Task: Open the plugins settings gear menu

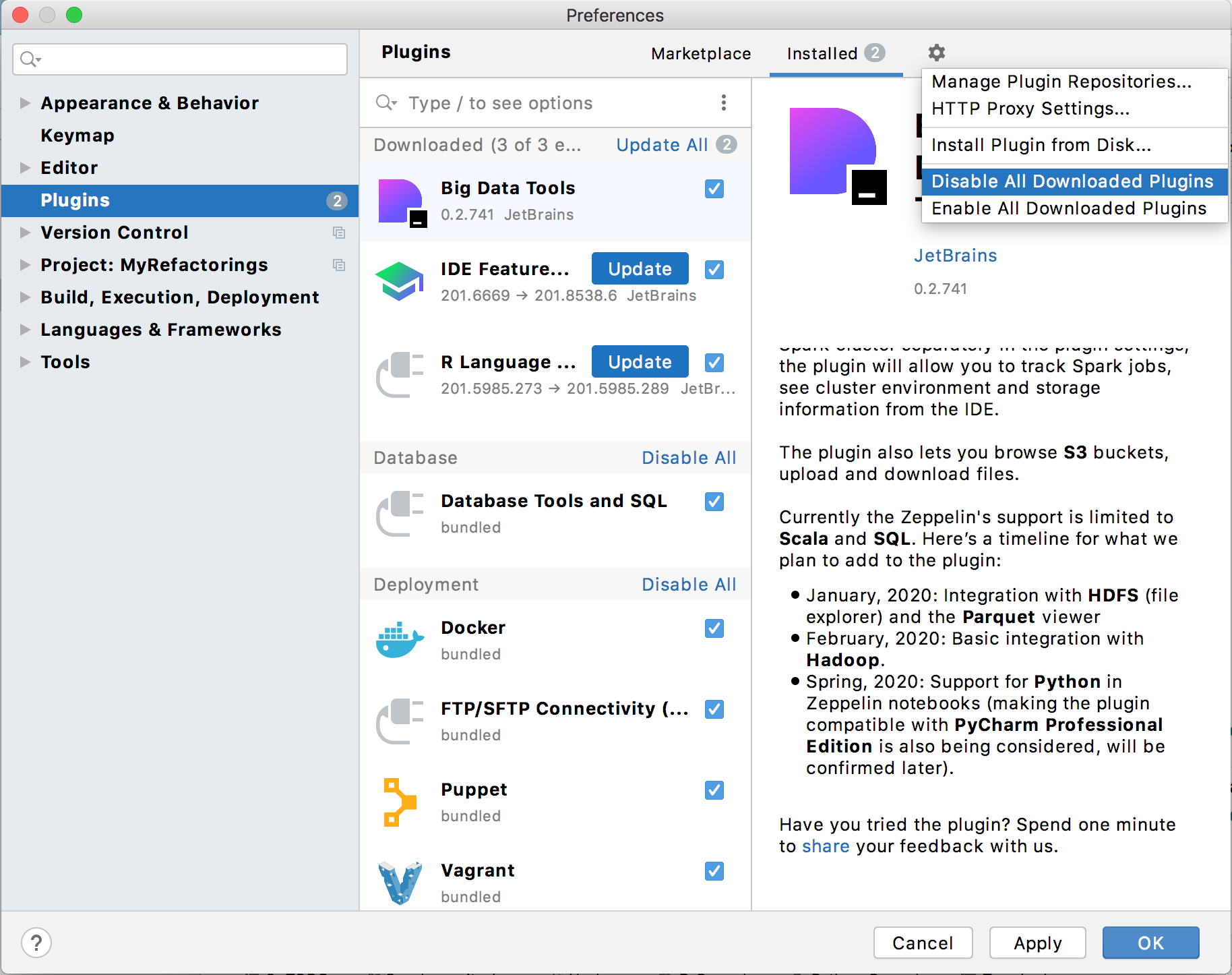Action: pos(937,53)
